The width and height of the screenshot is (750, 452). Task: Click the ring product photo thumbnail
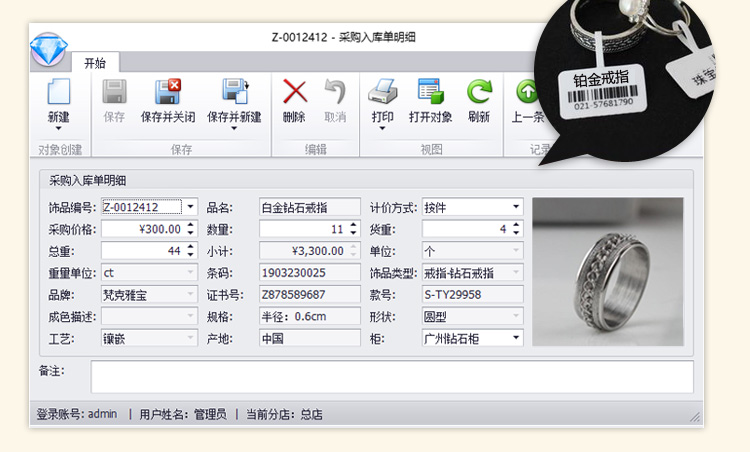coord(607,271)
